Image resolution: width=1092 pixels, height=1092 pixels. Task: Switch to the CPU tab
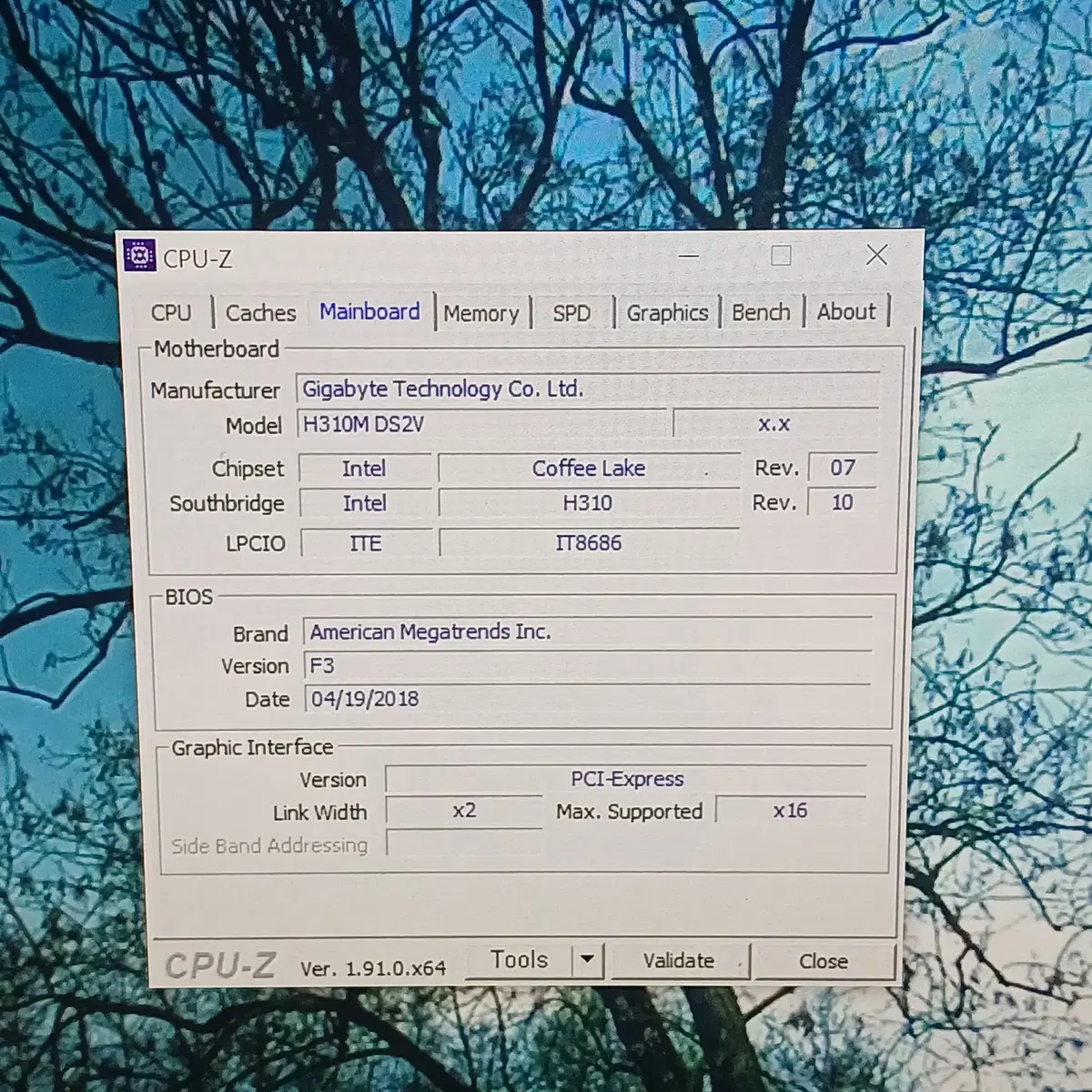coord(171,312)
